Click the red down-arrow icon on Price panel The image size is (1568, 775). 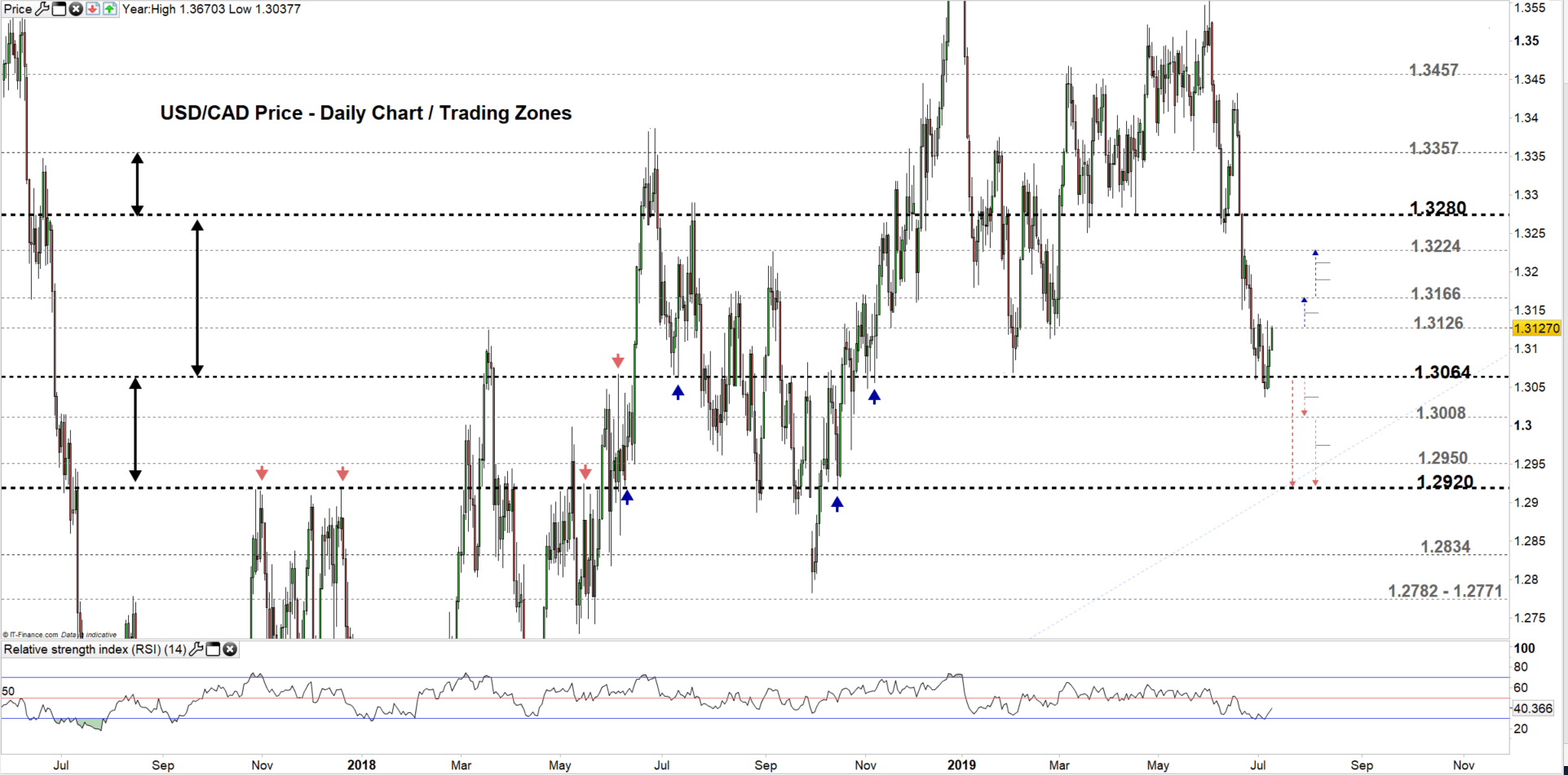pyautogui.click(x=93, y=9)
